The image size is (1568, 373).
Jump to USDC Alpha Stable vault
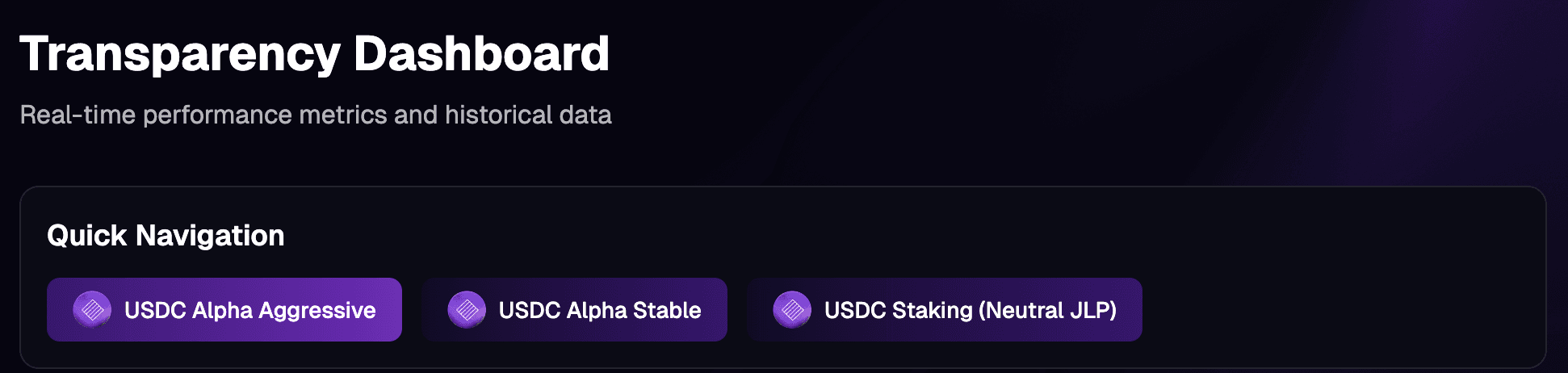tap(574, 310)
